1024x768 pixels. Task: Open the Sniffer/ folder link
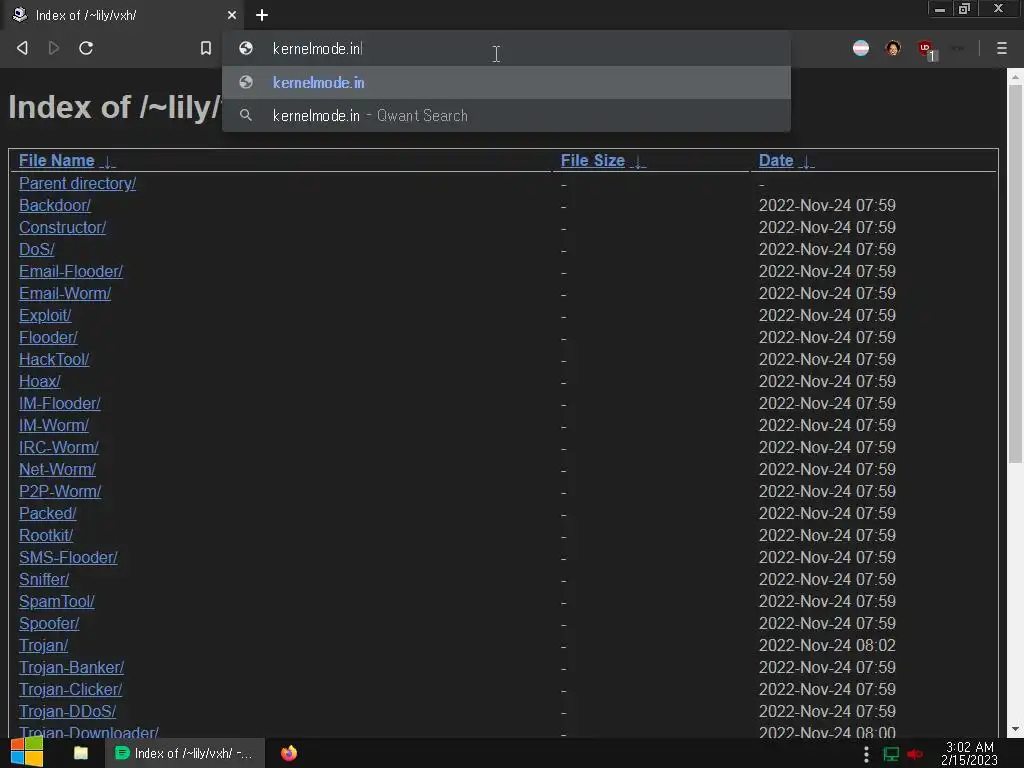click(x=44, y=579)
